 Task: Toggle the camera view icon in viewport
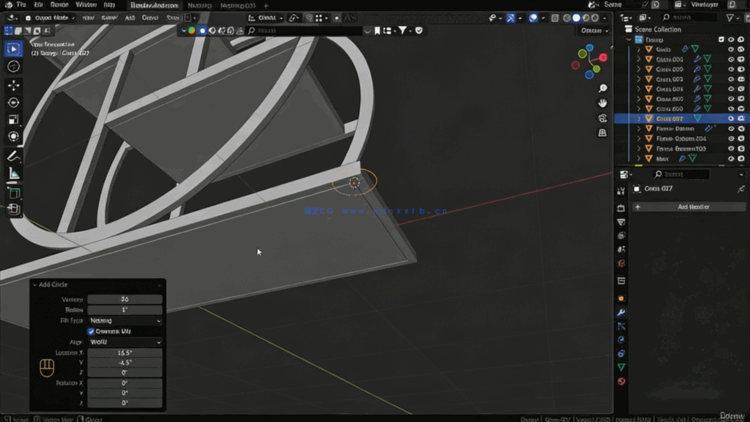coord(603,118)
